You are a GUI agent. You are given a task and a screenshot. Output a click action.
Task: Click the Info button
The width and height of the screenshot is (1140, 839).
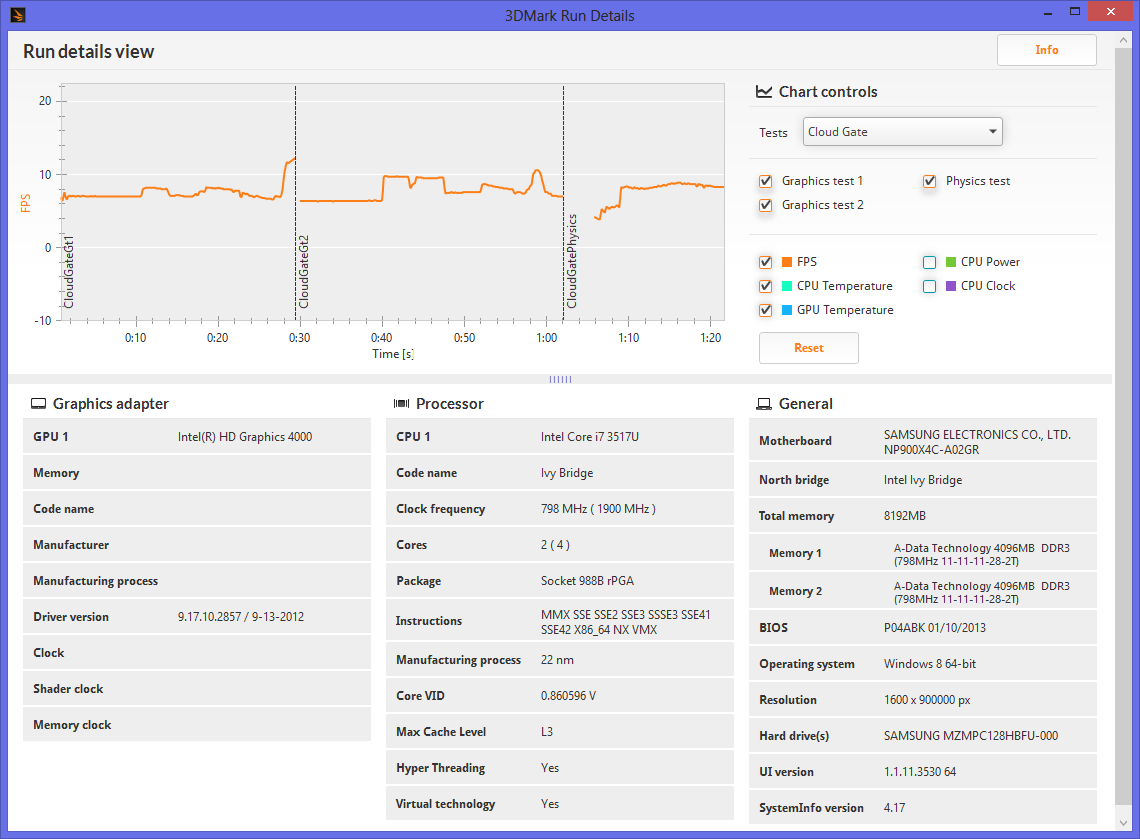coord(1046,49)
